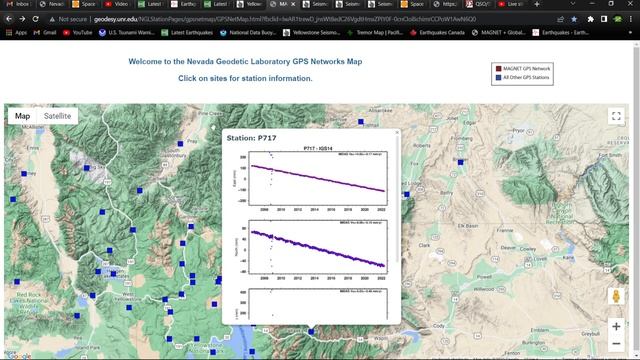Open a new browser tab
Screen dimensions: 640x360
pyautogui.click(x=537, y=4)
